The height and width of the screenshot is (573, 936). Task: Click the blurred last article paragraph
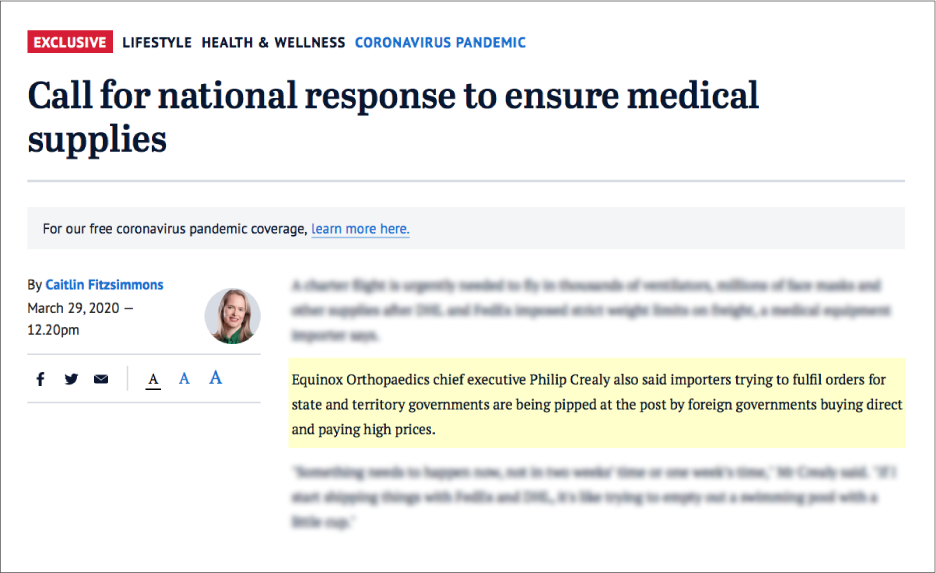(x=594, y=497)
